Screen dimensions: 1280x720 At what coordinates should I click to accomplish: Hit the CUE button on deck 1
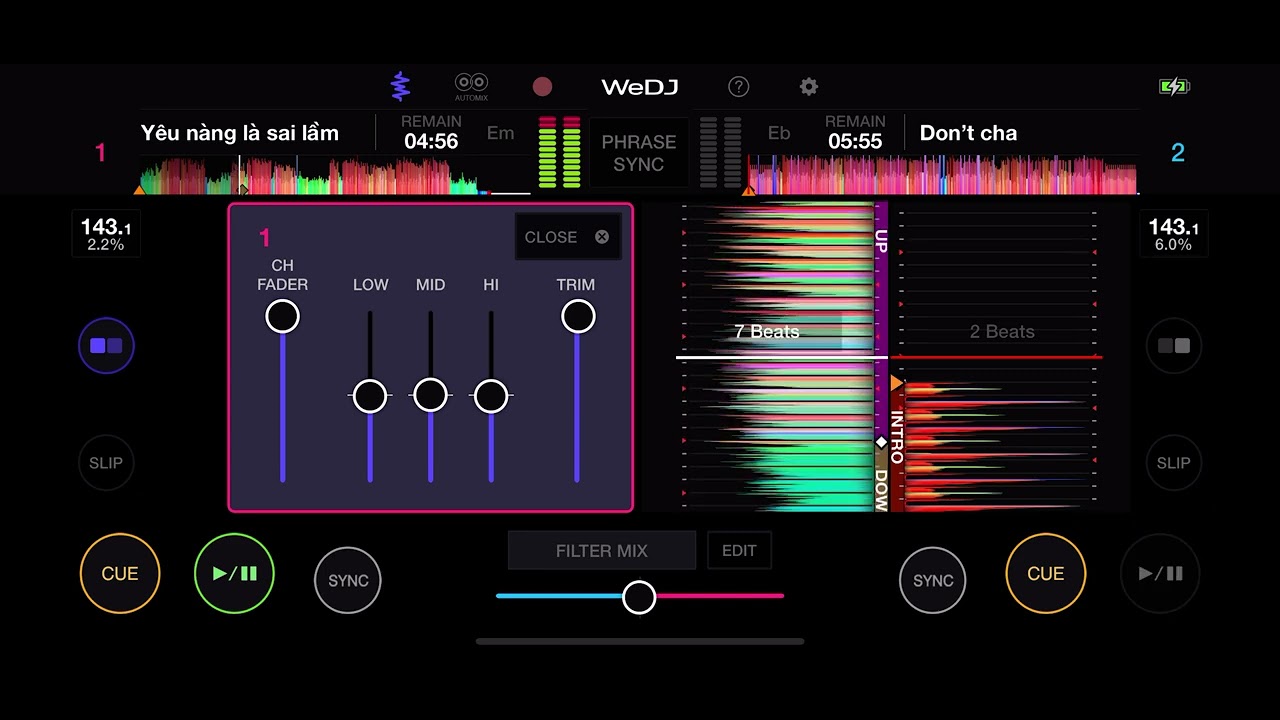[120, 573]
